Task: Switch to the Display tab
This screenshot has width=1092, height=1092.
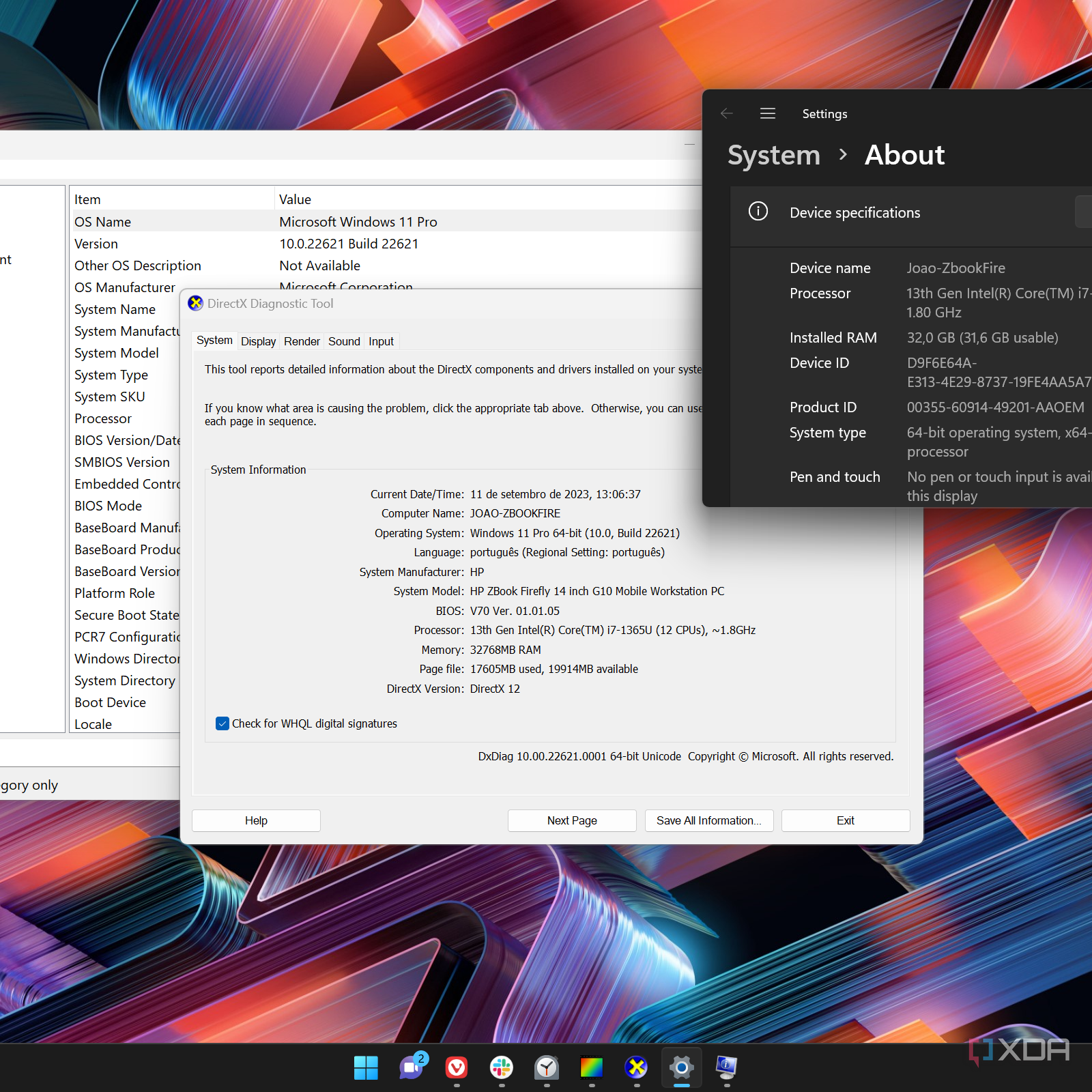Action: [x=258, y=341]
